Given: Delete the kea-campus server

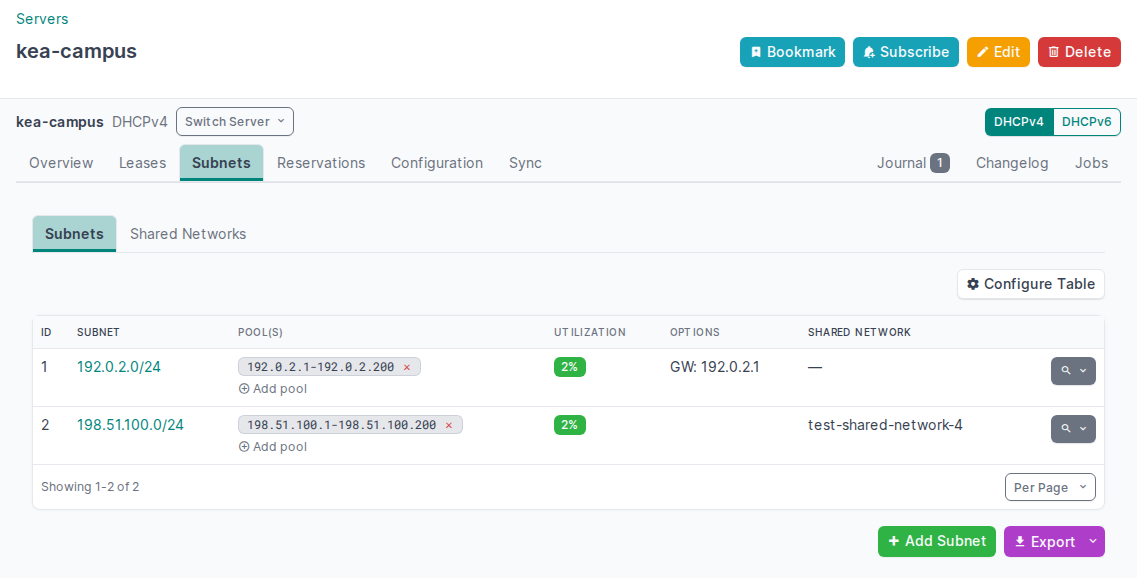Looking at the screenshot, I should click(1079, 52).
